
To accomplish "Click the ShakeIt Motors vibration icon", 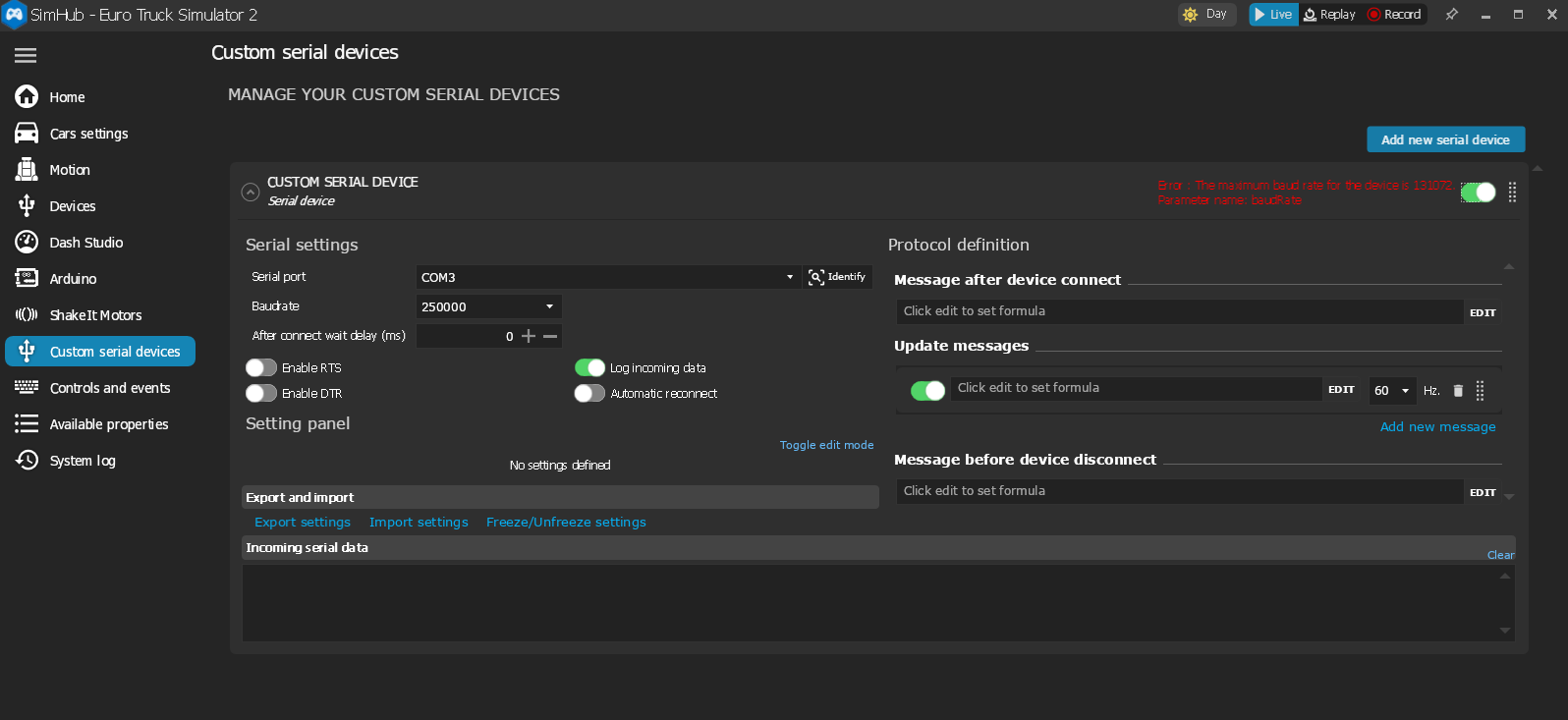I will tap(27, 314).
